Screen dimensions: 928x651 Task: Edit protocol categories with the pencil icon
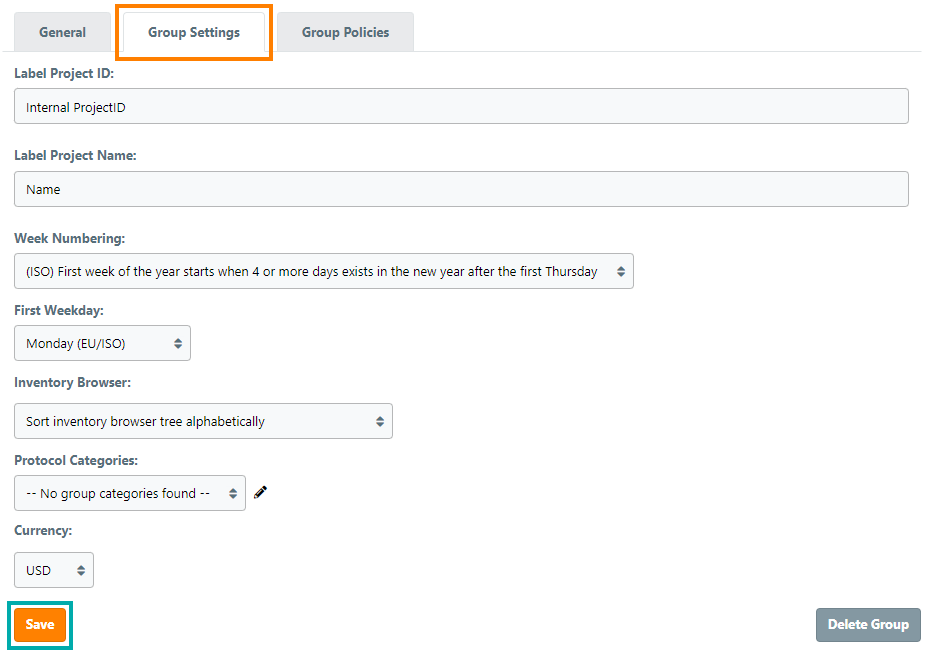point(261,492)
